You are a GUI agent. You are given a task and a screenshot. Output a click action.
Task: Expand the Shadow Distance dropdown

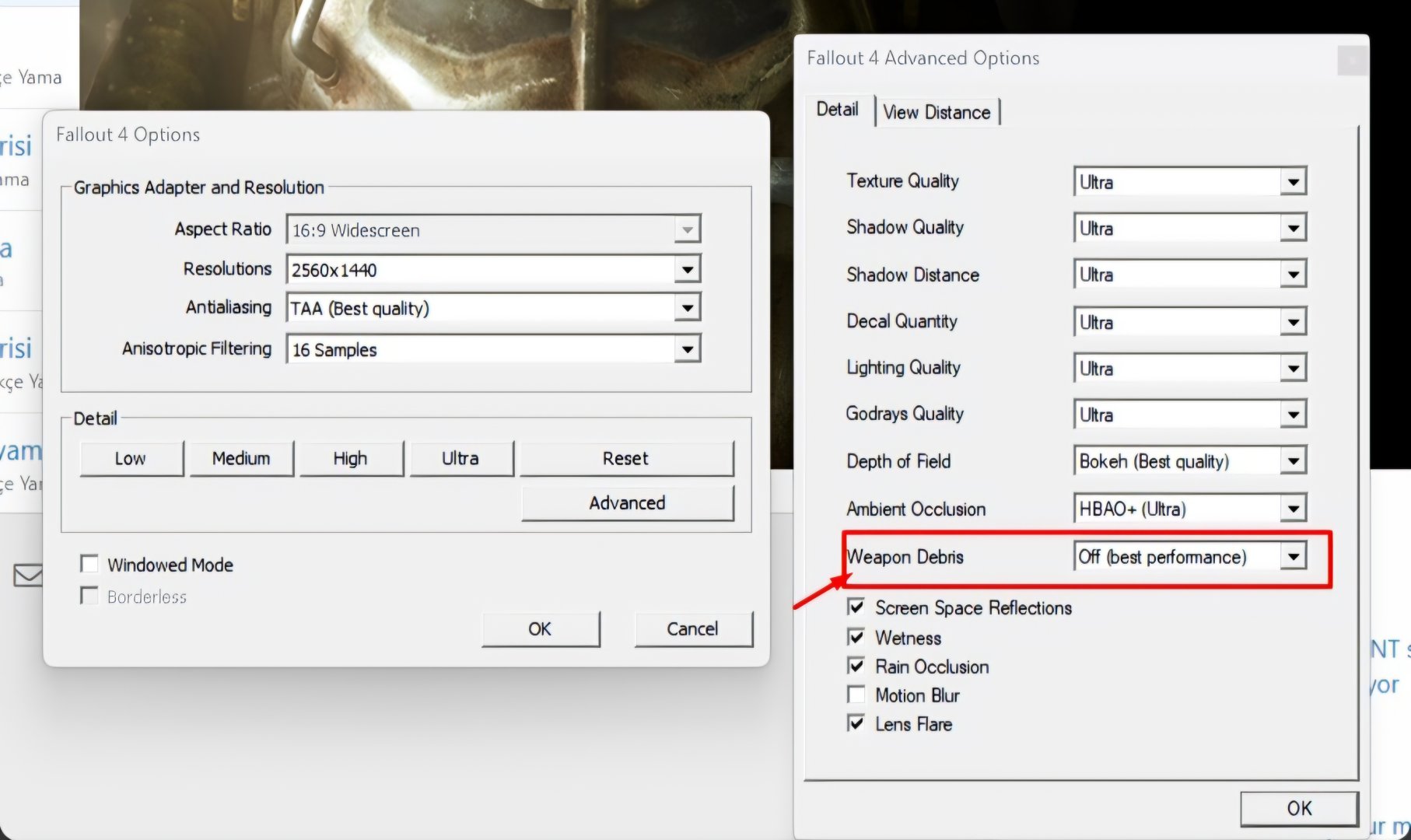(x=1189, y=275)
